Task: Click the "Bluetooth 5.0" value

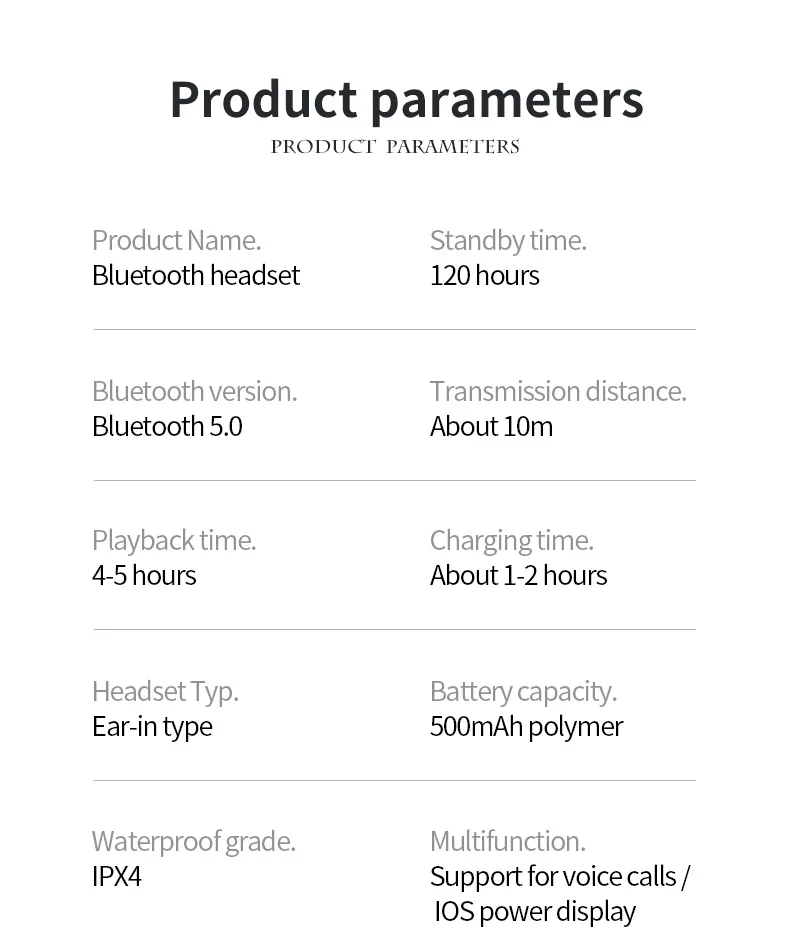Action: (x=167, y=427)
